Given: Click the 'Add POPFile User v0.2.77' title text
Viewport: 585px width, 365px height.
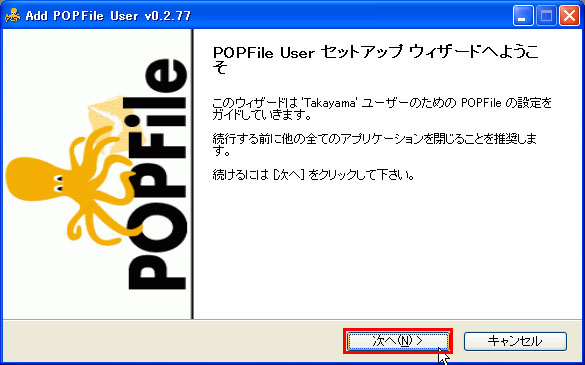Looking at the screenshot, I should pos(108,16).
